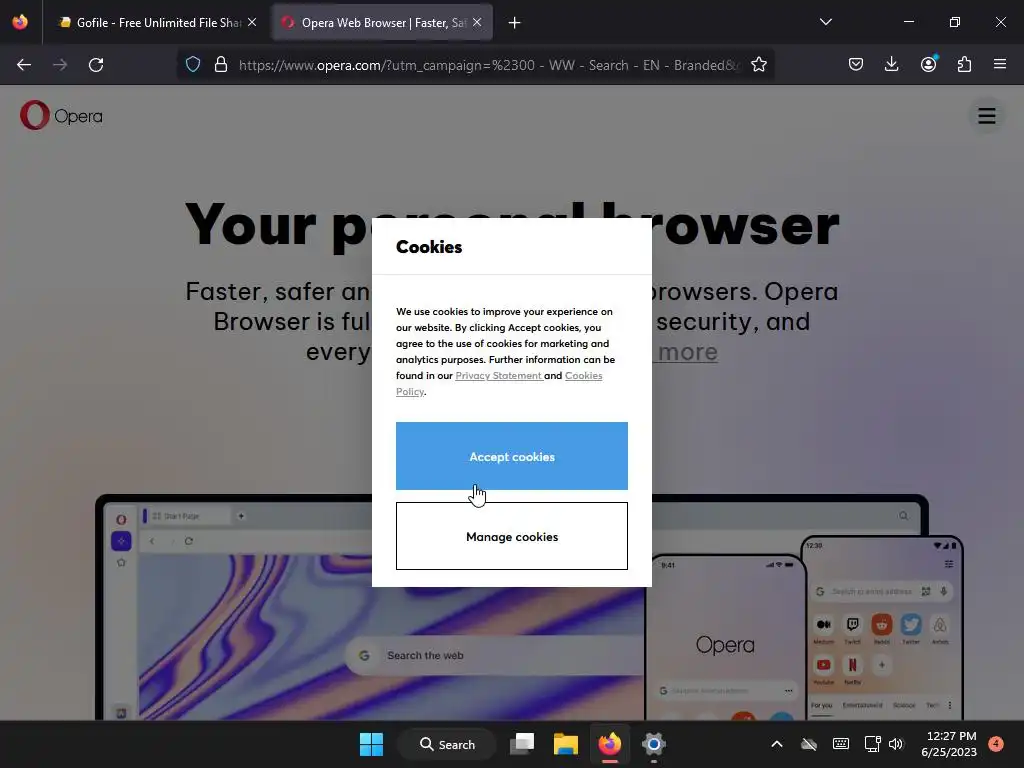The height and width of the screenshot is (768, 1024).
Task: Open the Save to Pocket icon
Action: pyautogui.click(x=856, y=65)
